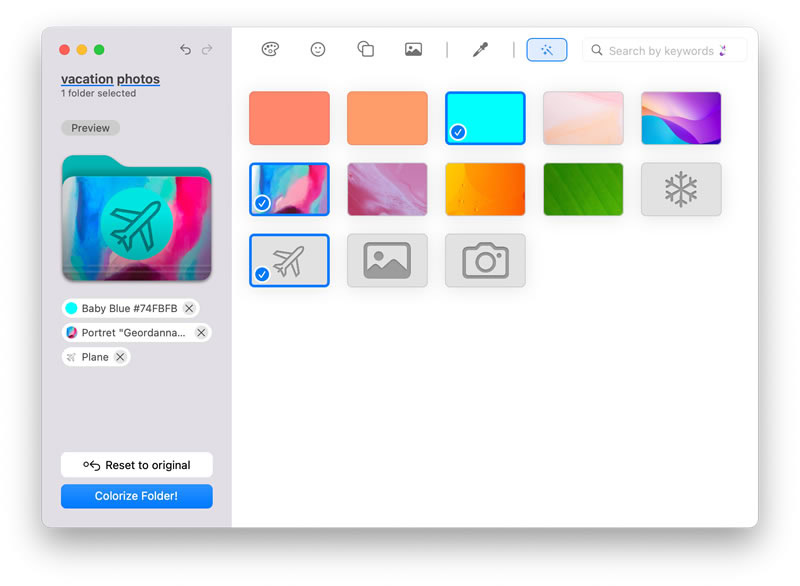Remove the Baby Blue #74FBFB tag
This screenshot has width=800, height=586.
(x=189, y=308)
